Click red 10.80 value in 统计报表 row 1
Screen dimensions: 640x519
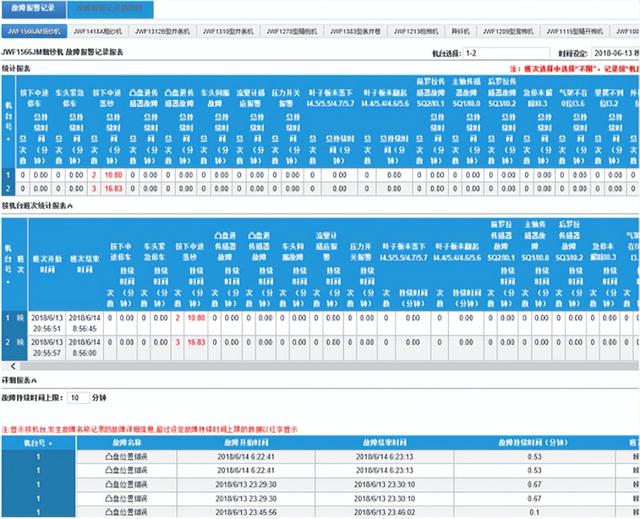click(x=113, y=175)
